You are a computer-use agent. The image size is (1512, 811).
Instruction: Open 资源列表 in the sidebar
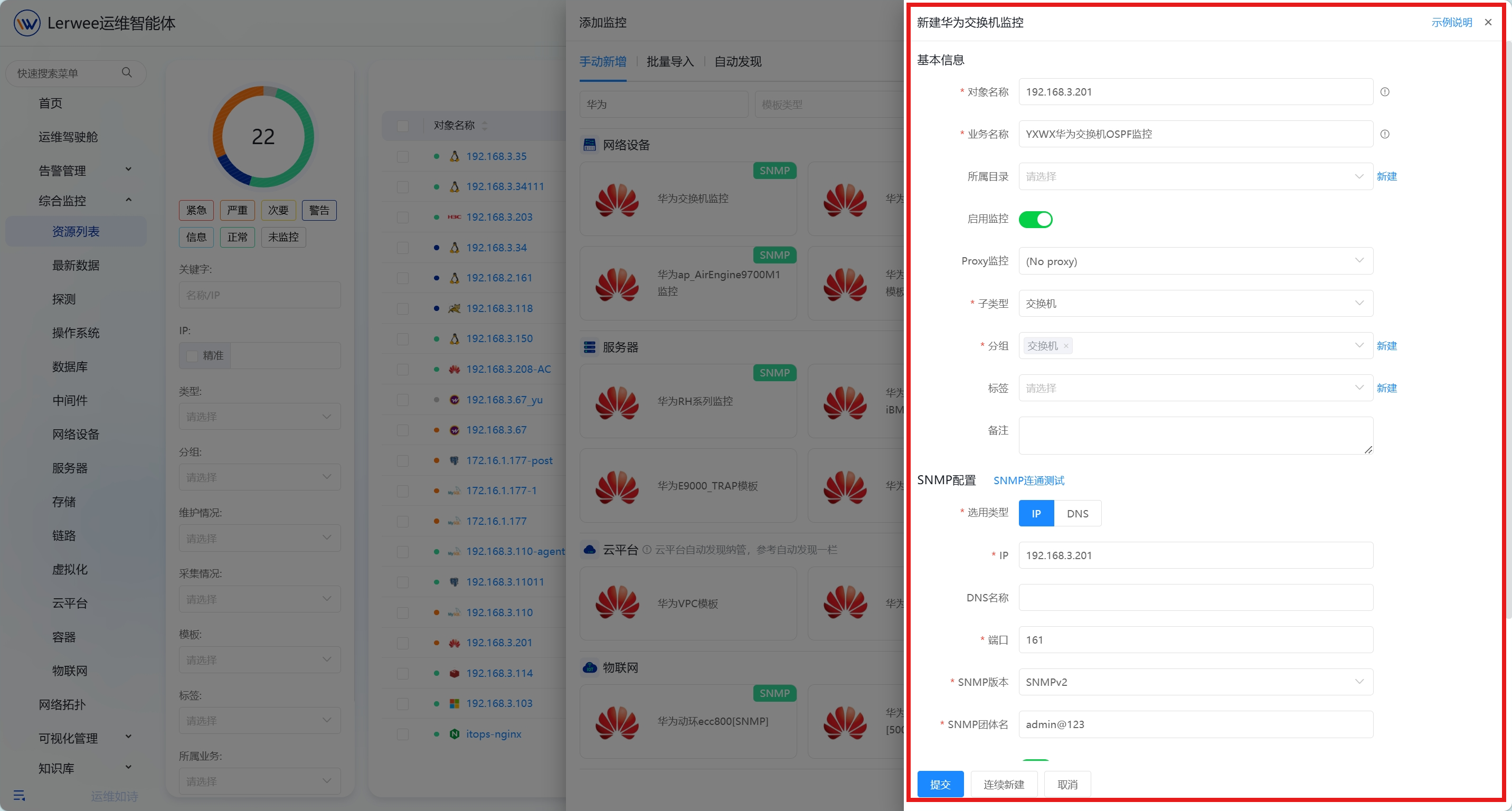coord(75,232)
